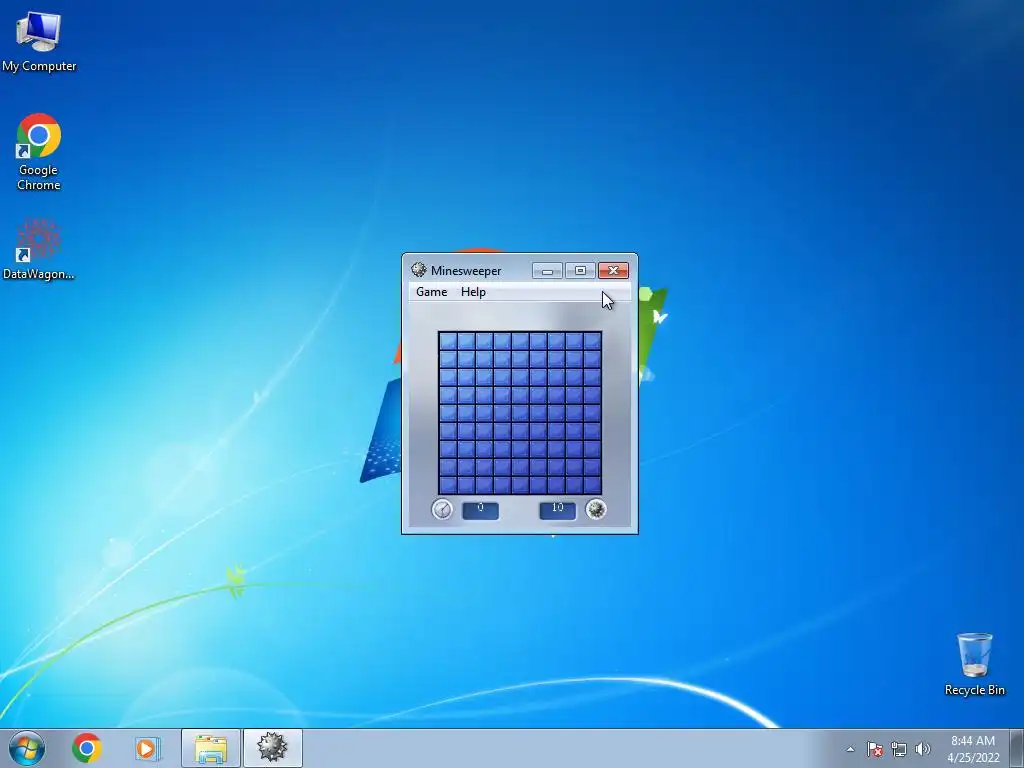Click the mine icon beside the counter

click(x=596, y=509)
